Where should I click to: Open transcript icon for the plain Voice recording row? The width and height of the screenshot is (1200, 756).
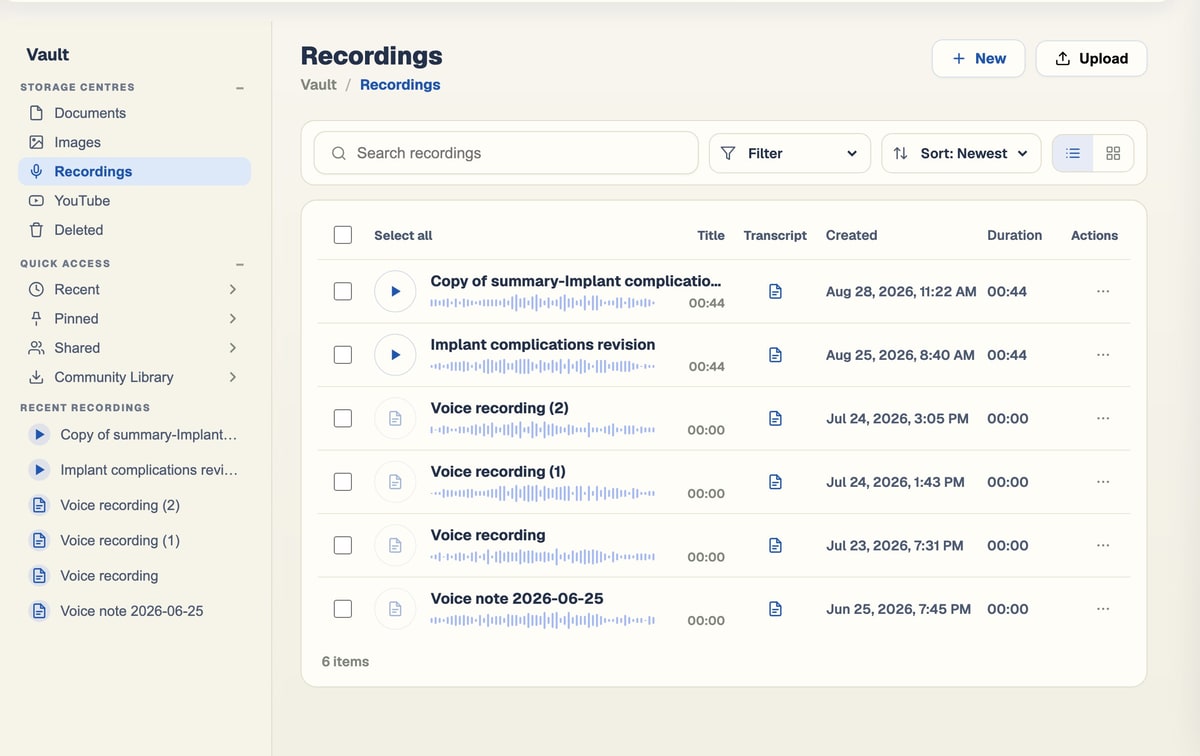775,545
